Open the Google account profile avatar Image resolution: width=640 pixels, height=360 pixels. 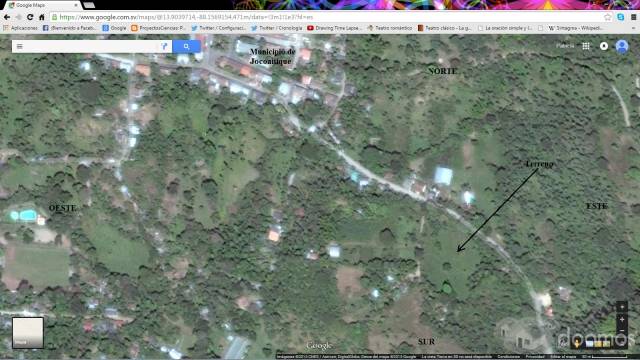click(622, 46)
